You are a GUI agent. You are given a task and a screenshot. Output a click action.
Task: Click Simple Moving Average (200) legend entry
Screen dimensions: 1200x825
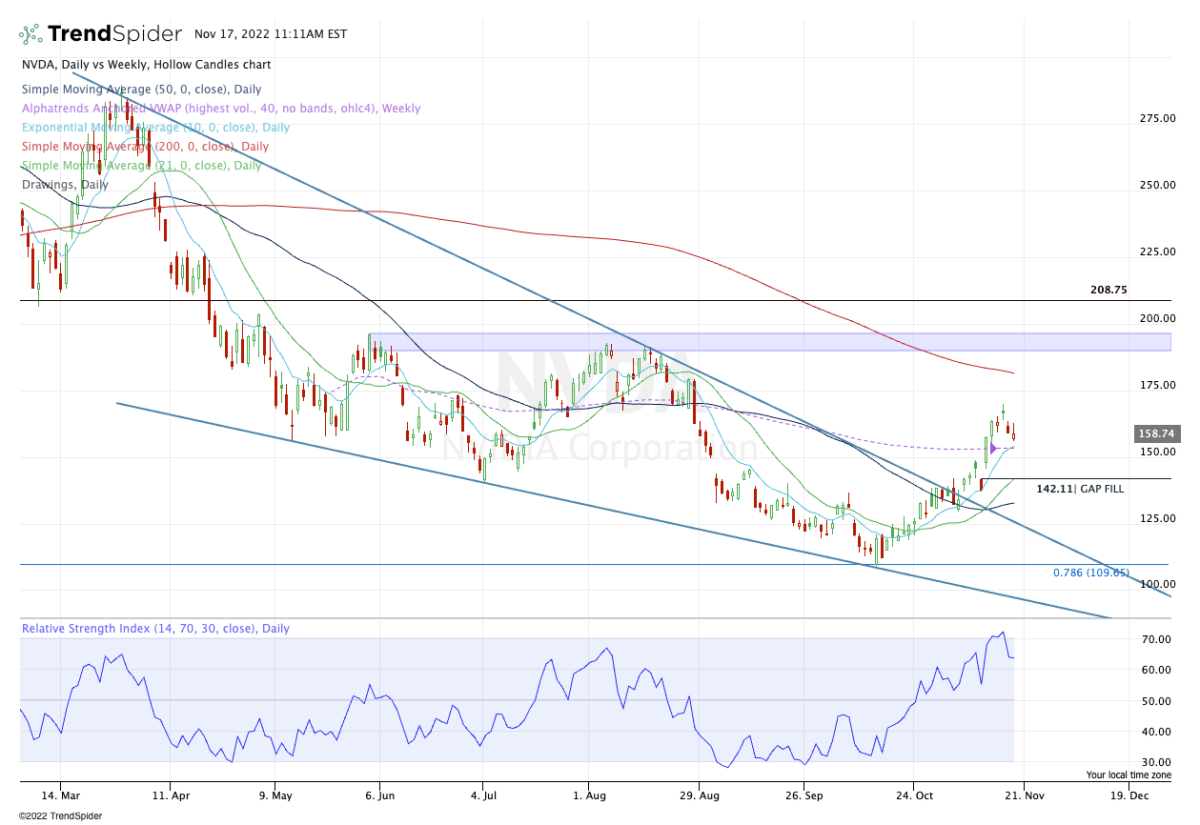[x=144, y=146]
